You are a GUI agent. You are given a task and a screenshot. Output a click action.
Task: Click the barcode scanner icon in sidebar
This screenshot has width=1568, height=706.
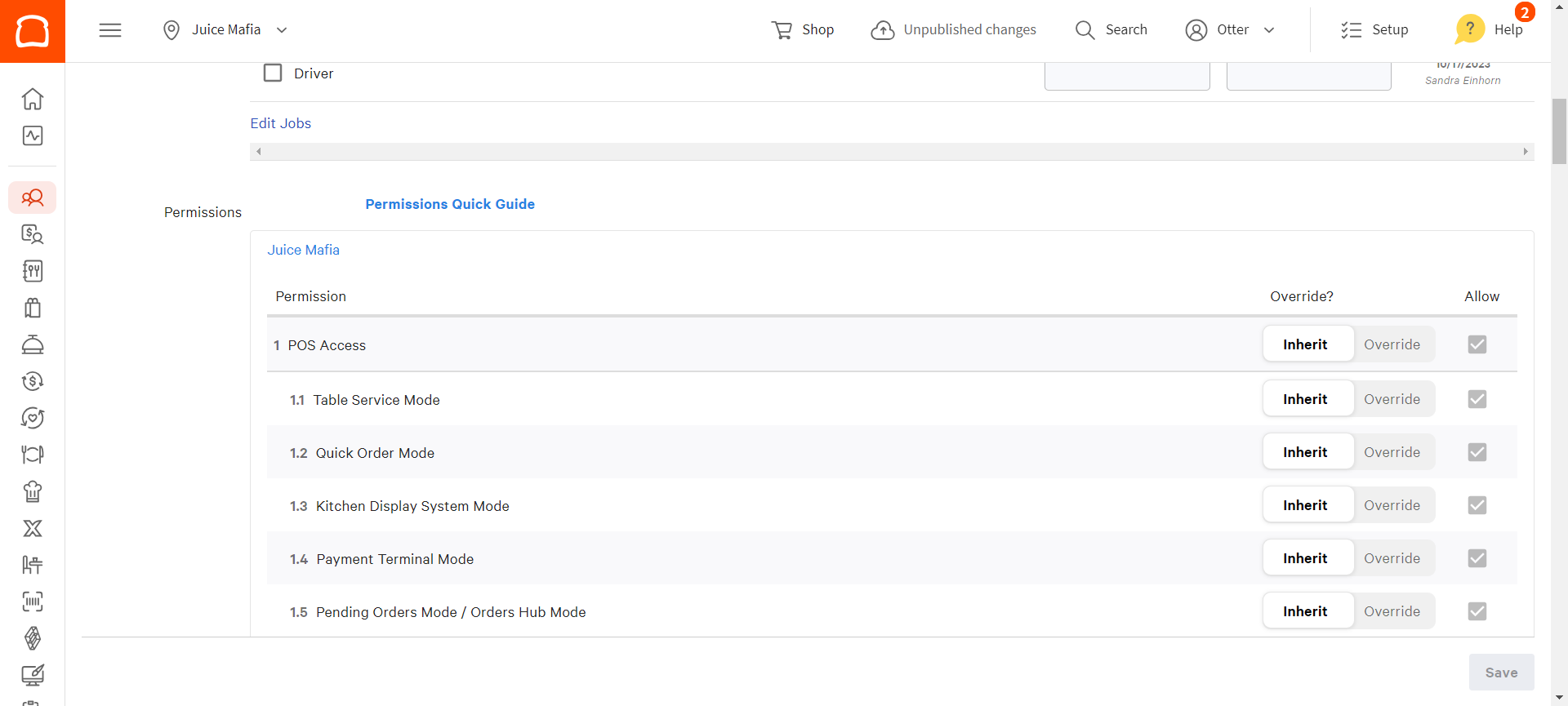point(33,602)
